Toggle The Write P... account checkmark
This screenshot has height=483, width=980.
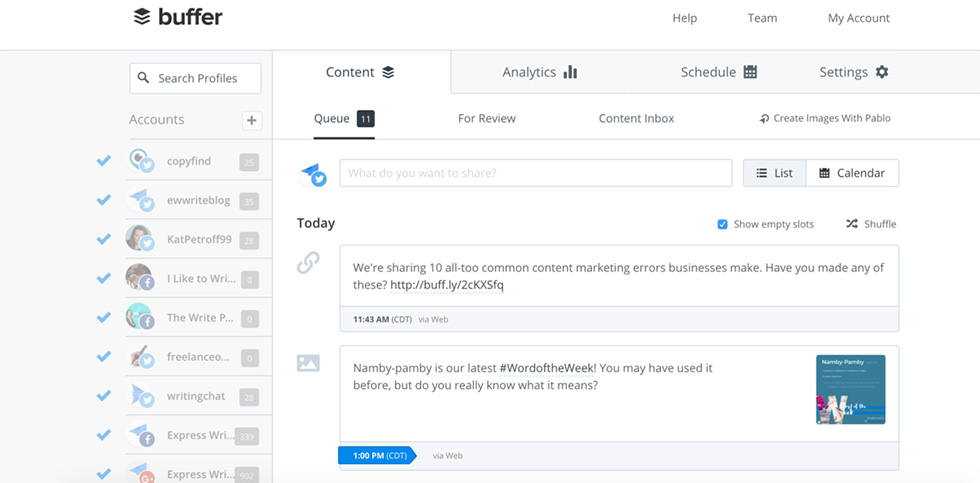pyautogui.click(x=103, y=317)
